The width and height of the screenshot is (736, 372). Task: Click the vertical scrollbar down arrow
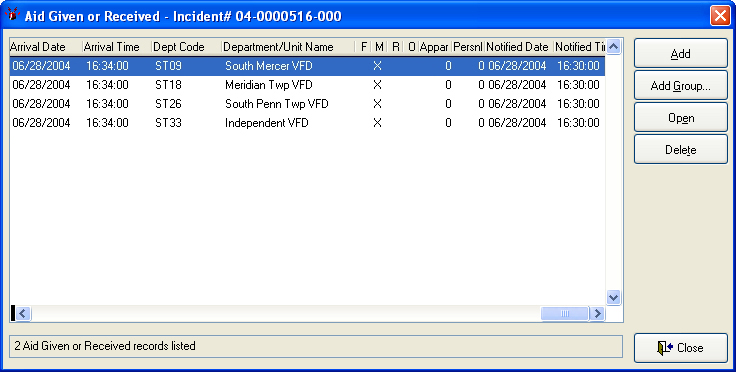point(613,297)
